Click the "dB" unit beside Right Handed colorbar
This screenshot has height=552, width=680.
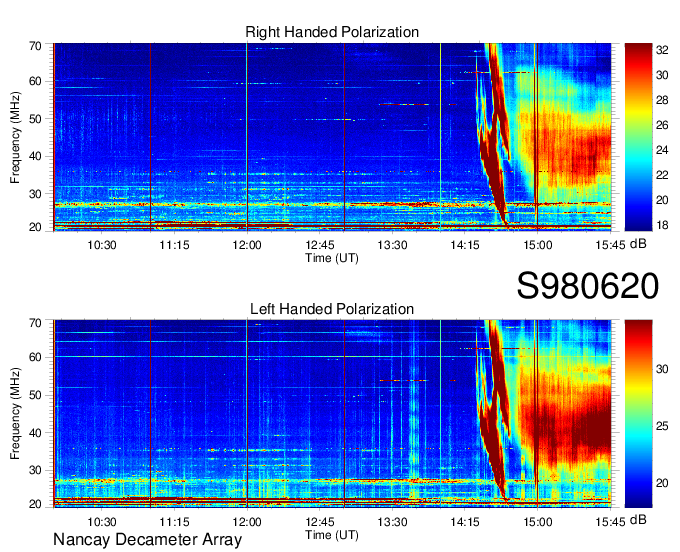point(638,244)
